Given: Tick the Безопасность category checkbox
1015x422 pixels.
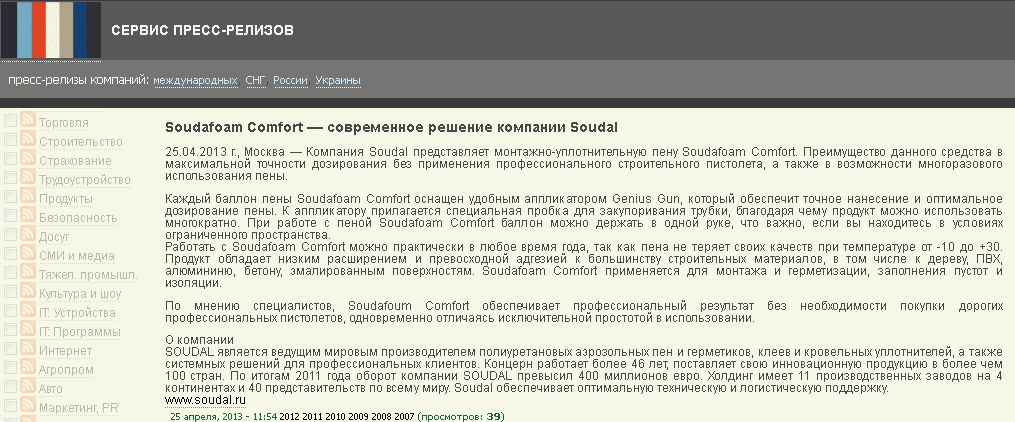Looking at the screenshot, I should point(10,216).
